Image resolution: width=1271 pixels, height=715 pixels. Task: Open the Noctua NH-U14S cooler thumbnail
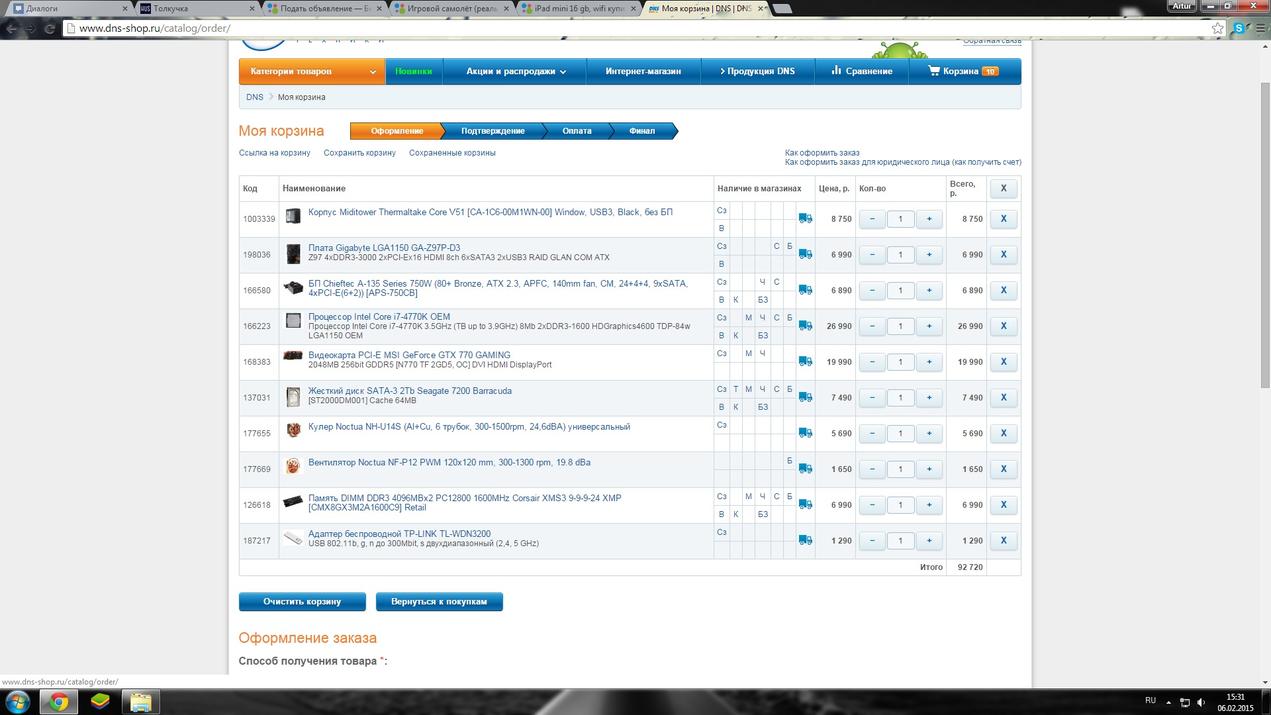tap(293, 430)
